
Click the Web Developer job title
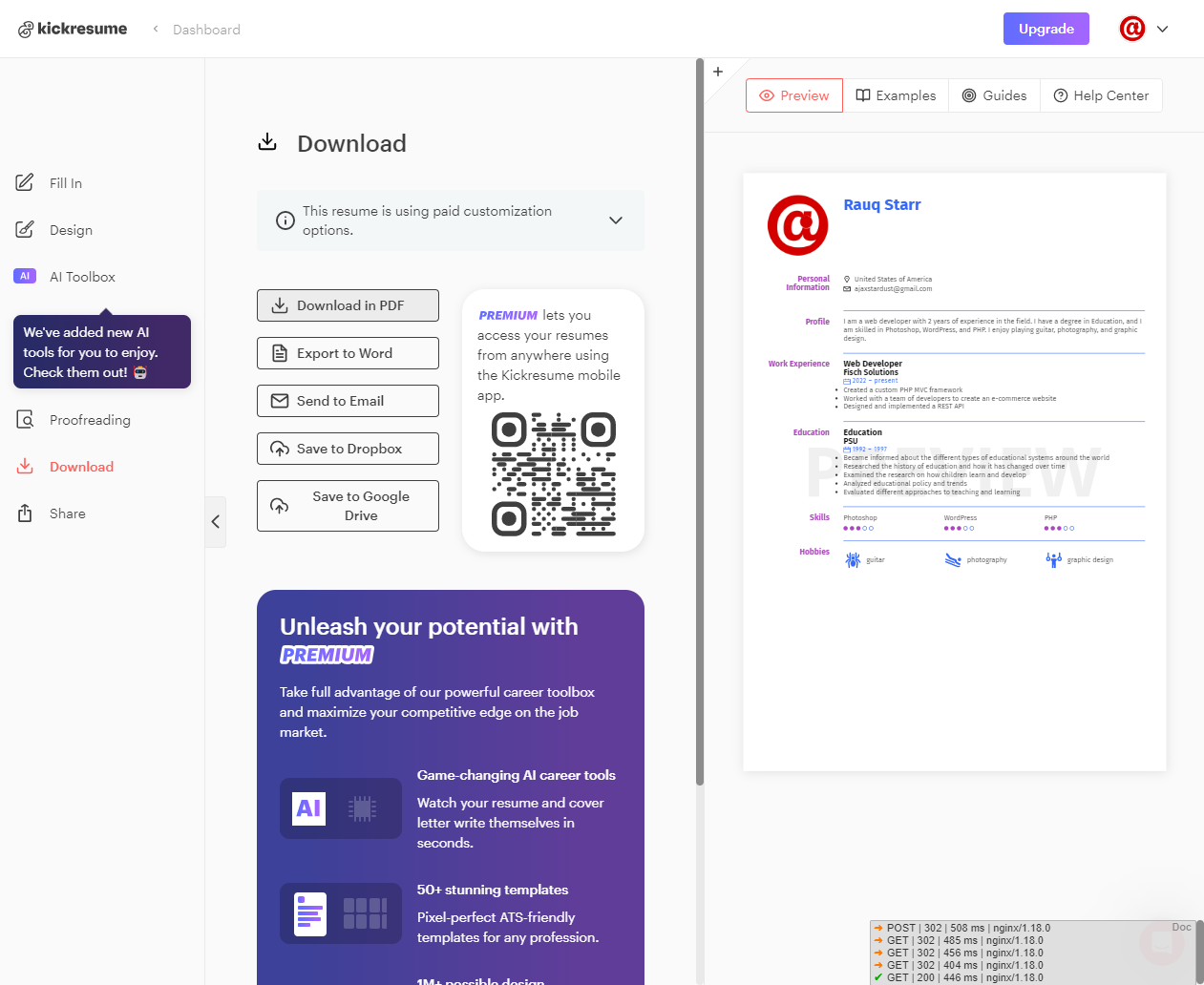pyautogui.click(x=873, y=364)
